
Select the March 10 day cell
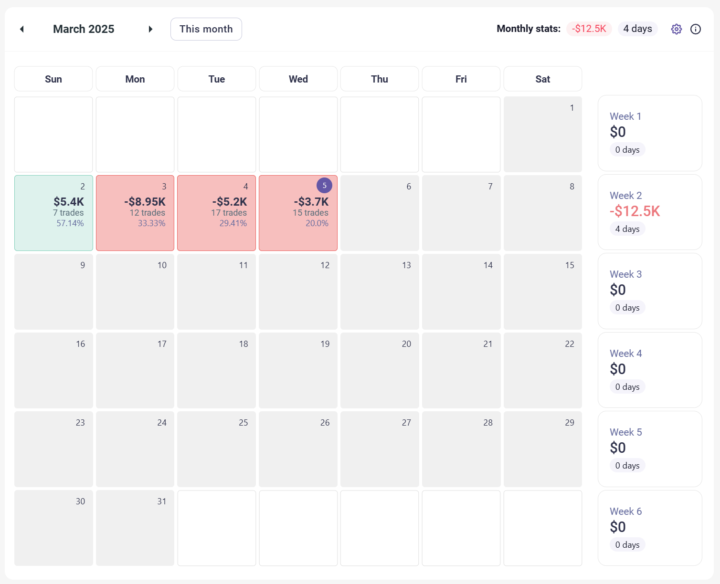coord(135,292)
